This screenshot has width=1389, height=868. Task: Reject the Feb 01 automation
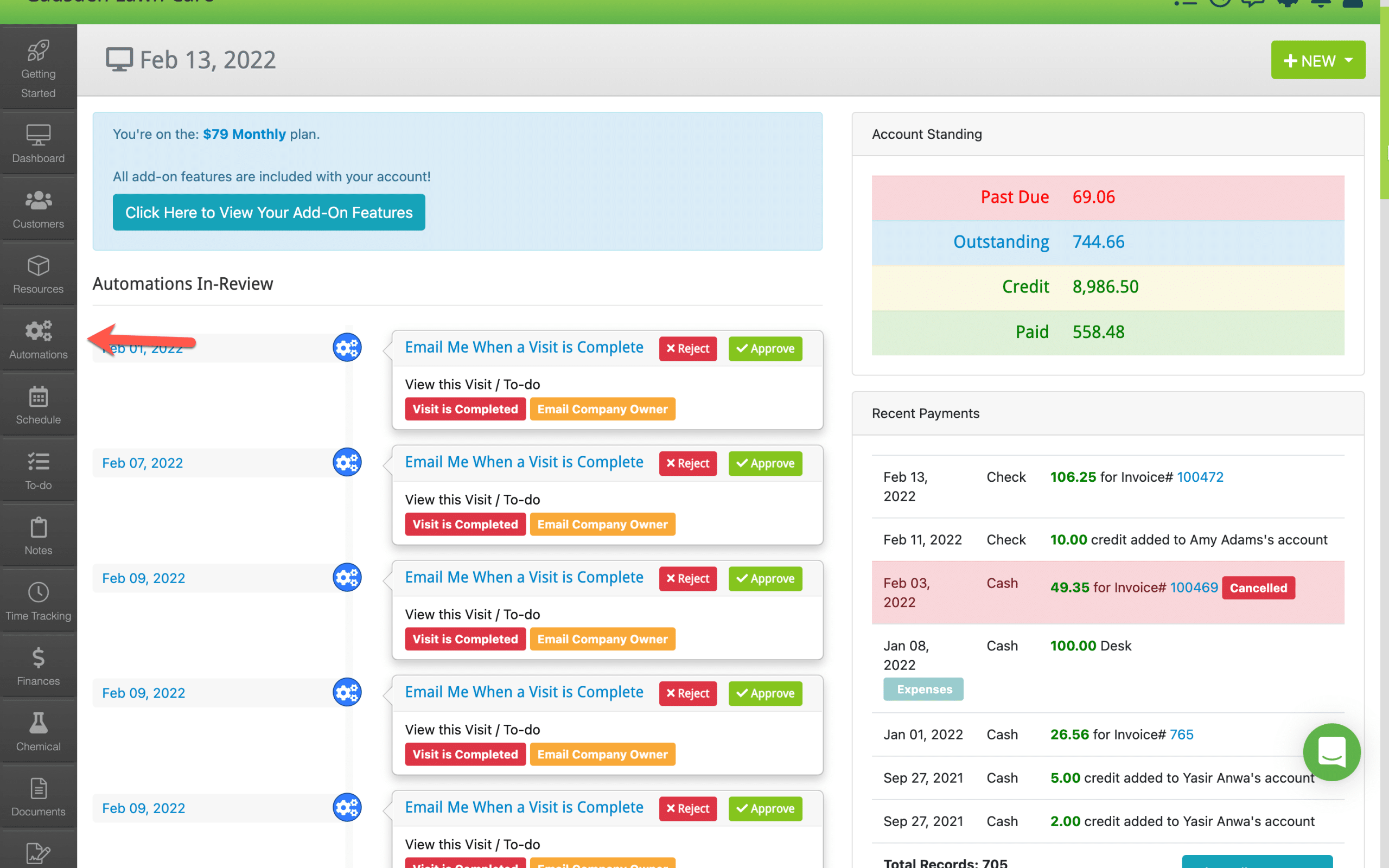[687, 348]
